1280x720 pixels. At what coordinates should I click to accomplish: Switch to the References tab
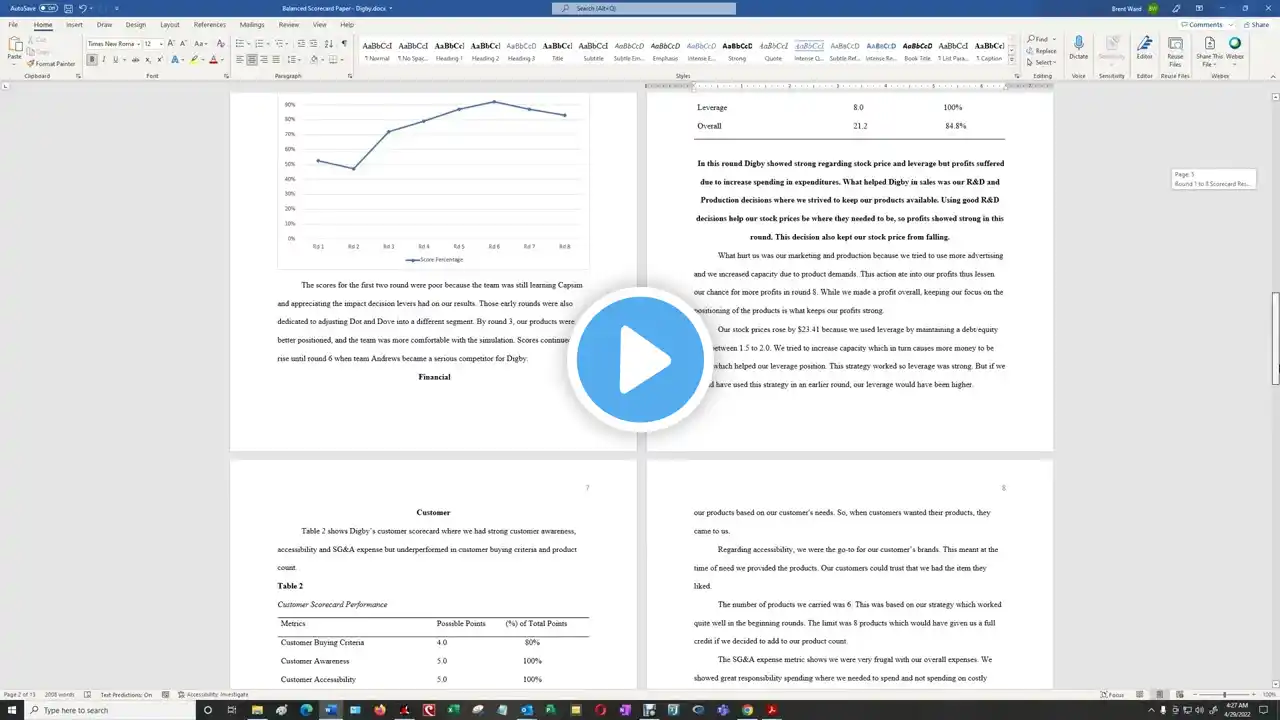coord(210,24)
